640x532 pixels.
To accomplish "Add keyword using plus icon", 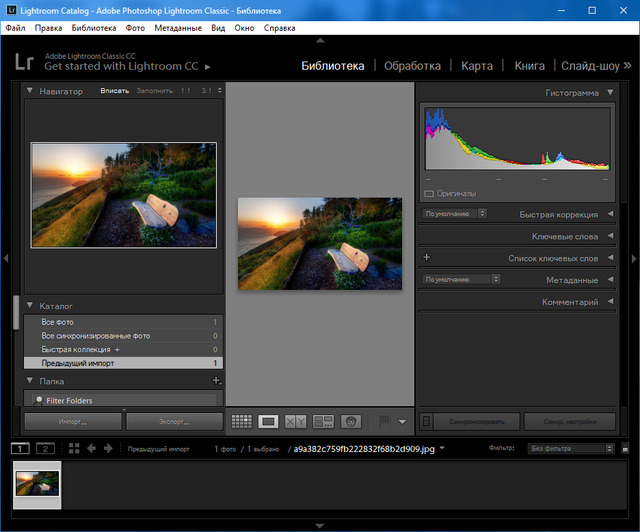I will click(428, 258).
